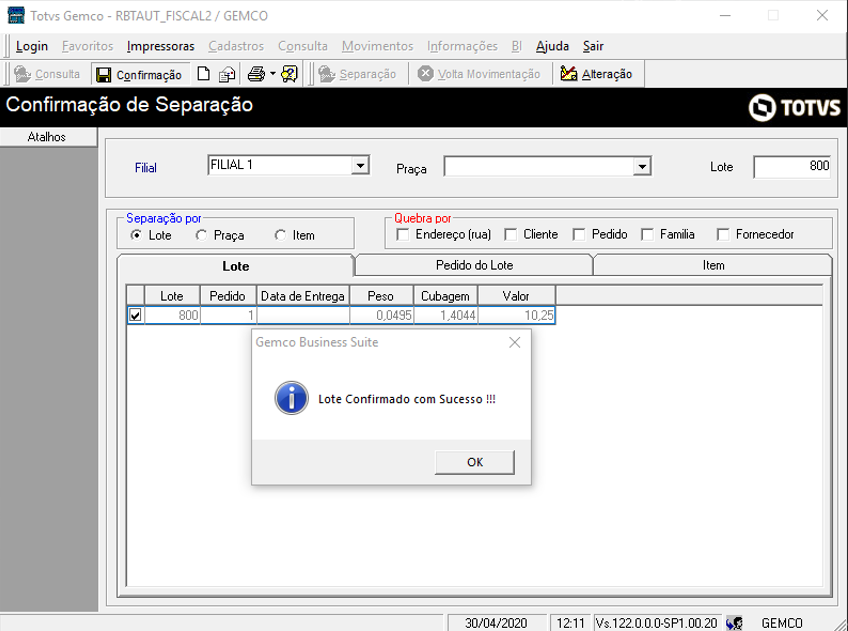Screen dimensions: 848x631
Task: Uncheck the lote 800 row checkbox
Action: point(135,315)
